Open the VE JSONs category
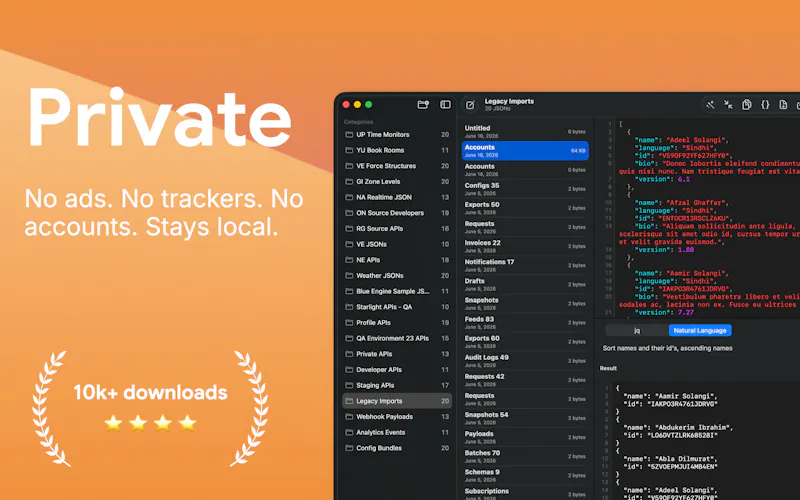800x500 pixels. click(397, 244)
